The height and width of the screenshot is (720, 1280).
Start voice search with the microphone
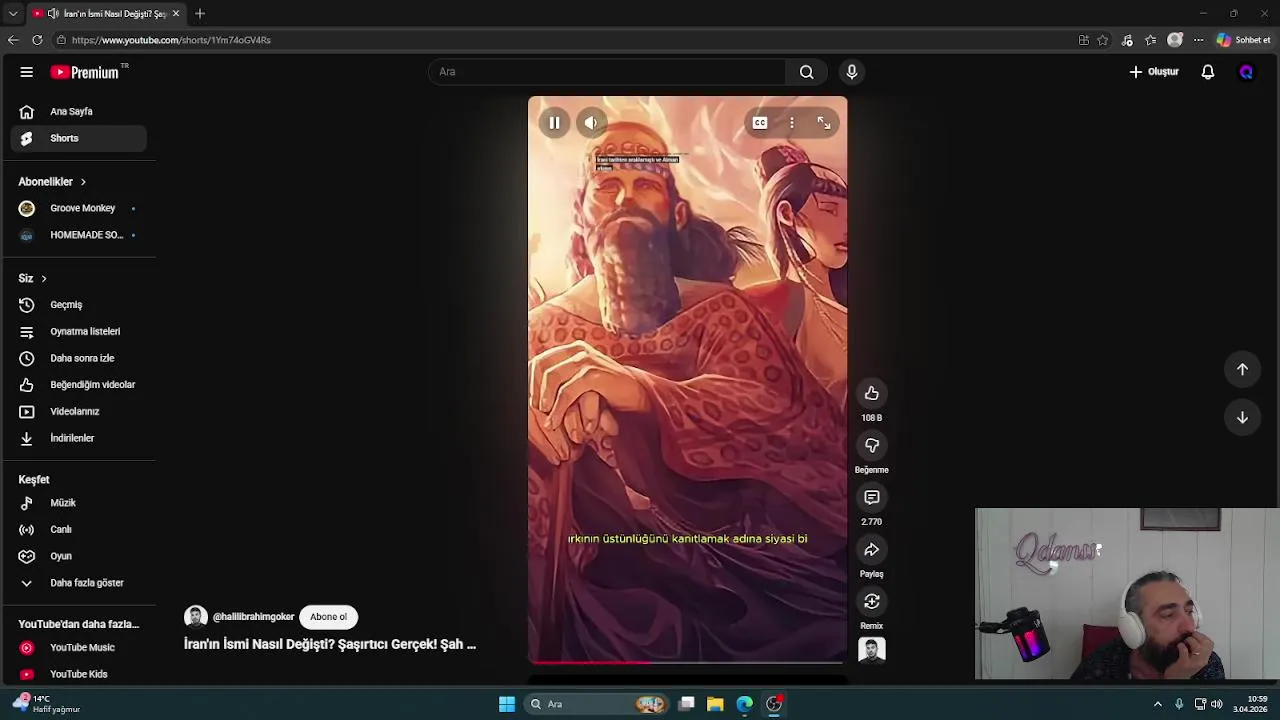852,72
